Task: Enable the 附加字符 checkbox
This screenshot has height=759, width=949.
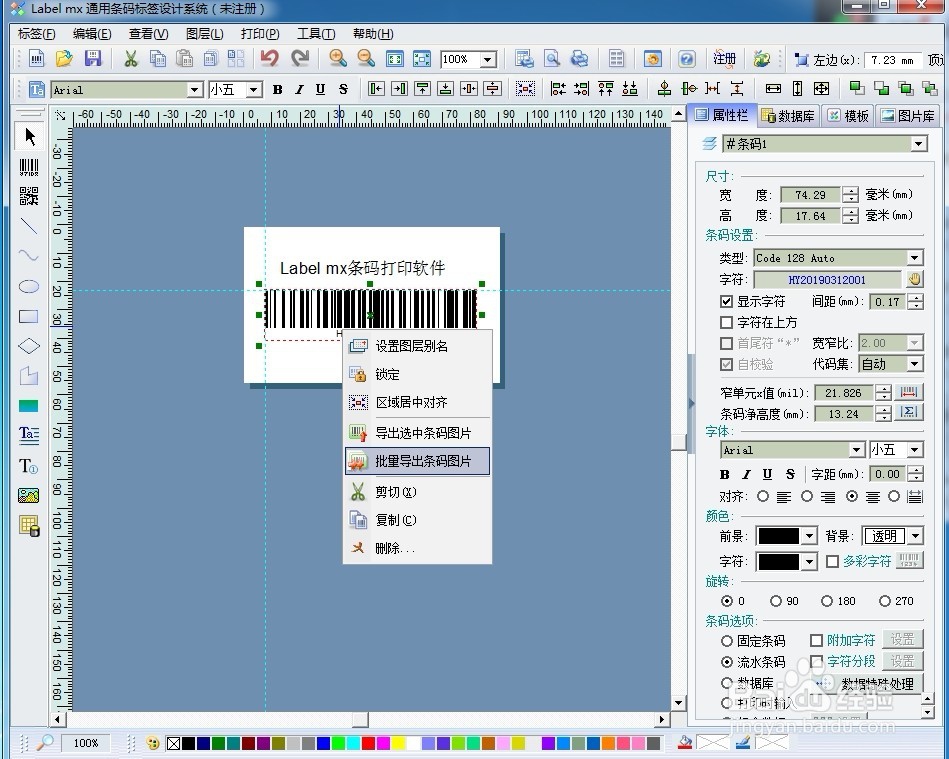Action: coord(816,640)
